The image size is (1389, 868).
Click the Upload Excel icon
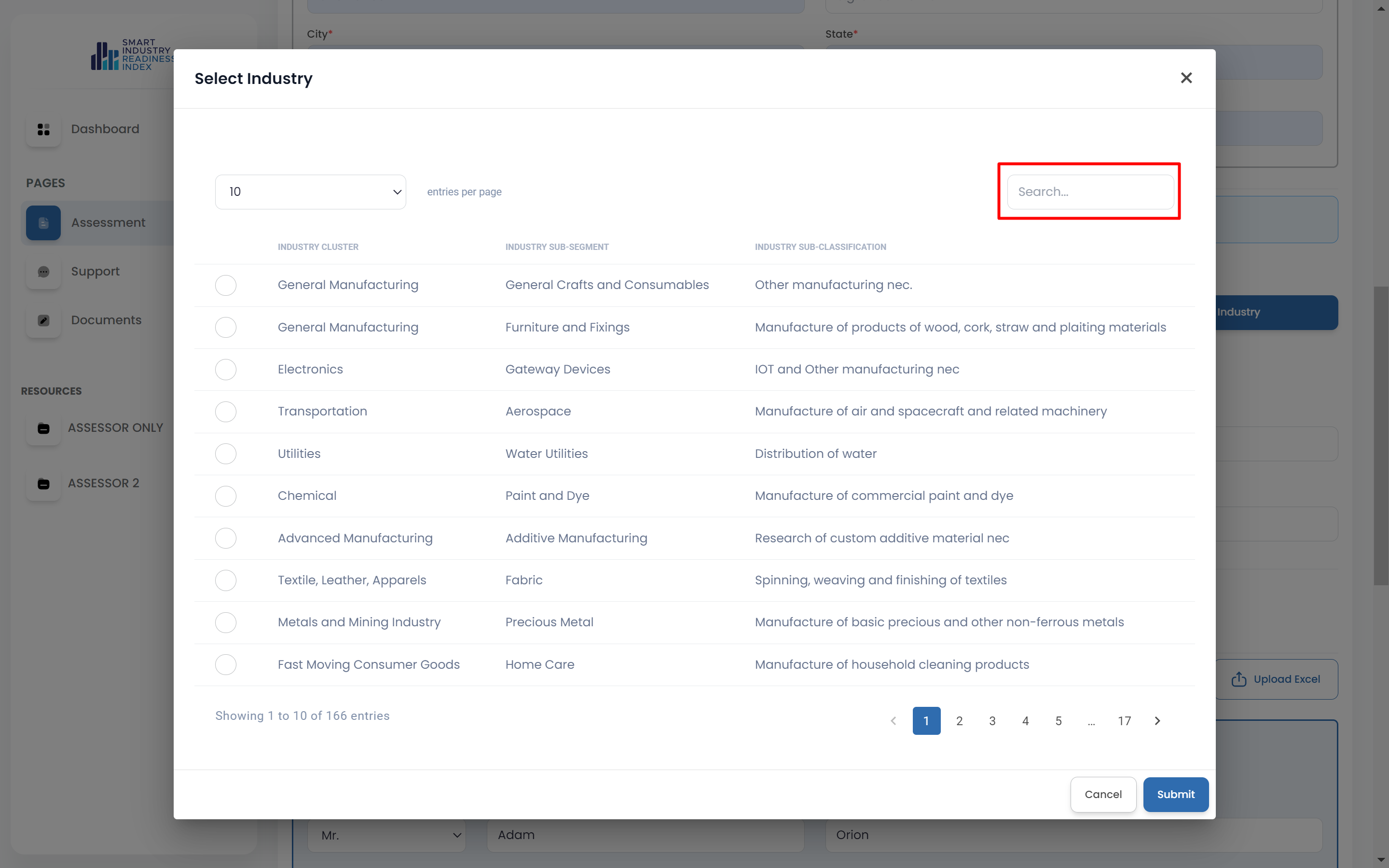click(1238, 679)
